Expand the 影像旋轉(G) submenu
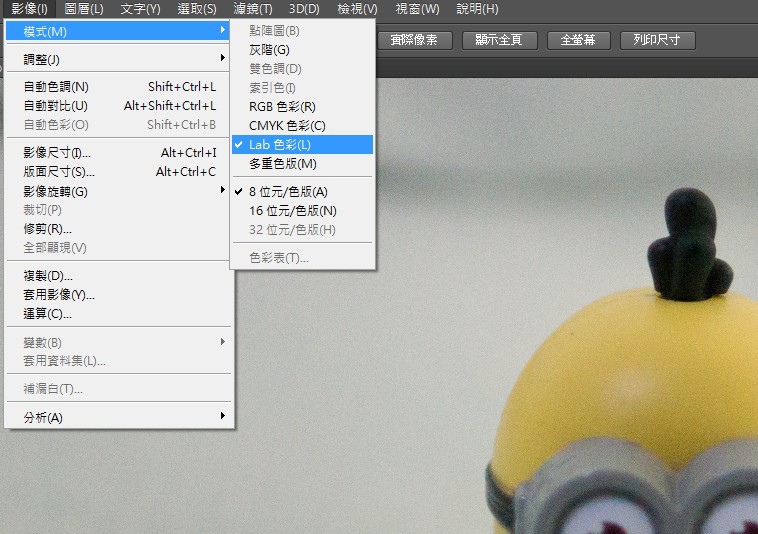This screenshot has width=758, height=534. tap(117, 191)
